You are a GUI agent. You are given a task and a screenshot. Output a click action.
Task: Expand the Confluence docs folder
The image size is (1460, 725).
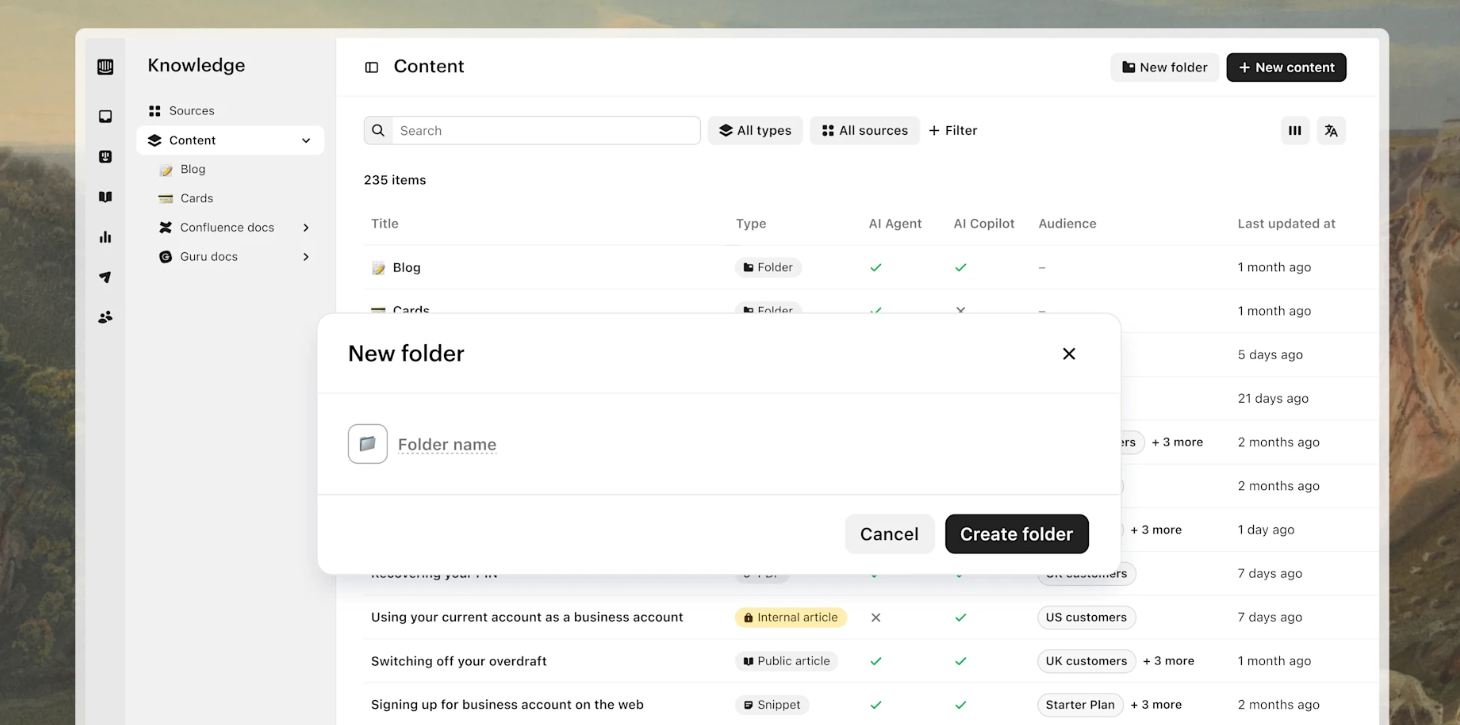(x=306, y=228)
